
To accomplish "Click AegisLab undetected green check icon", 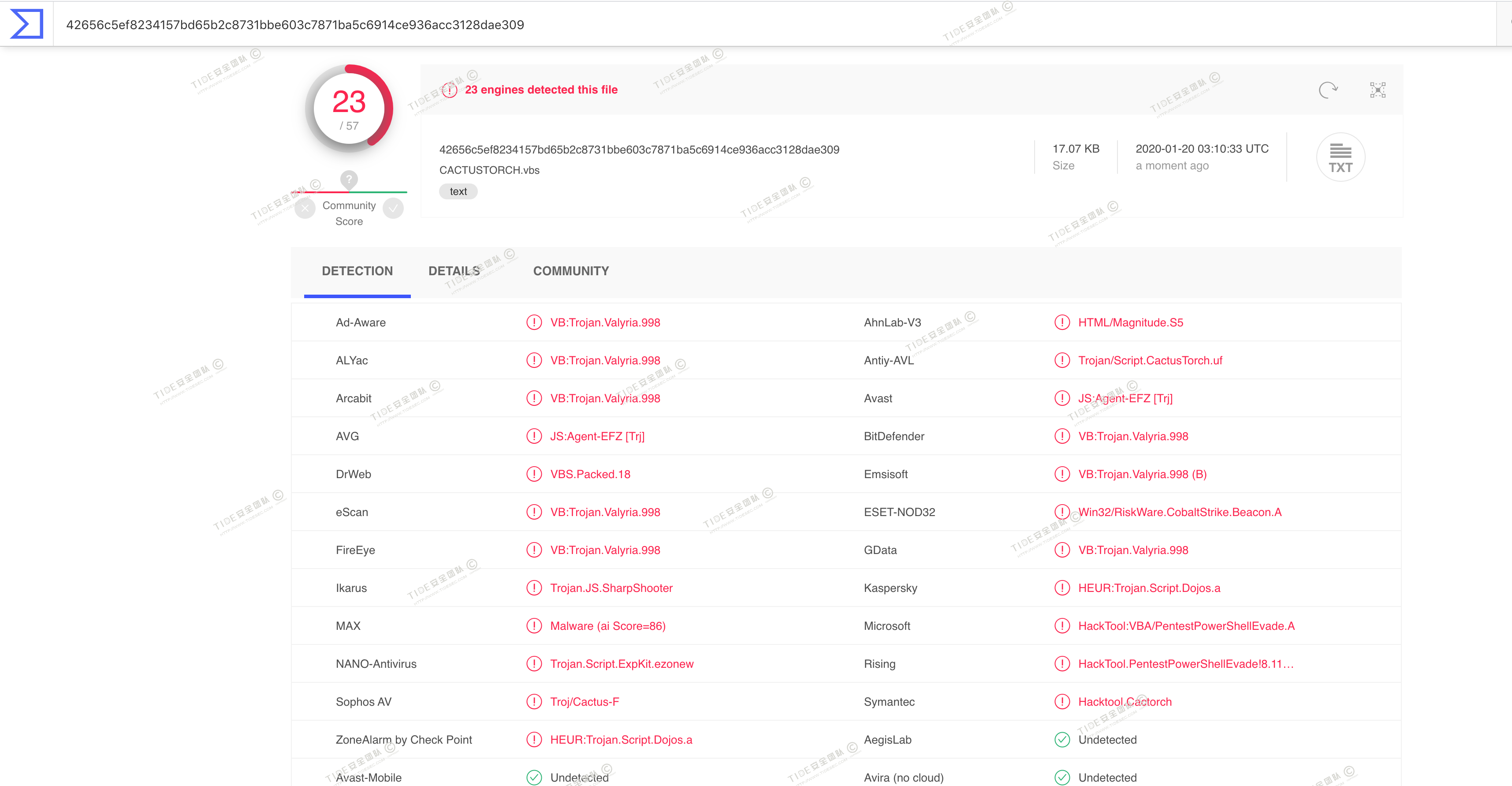I will [x=1062, y=740].
